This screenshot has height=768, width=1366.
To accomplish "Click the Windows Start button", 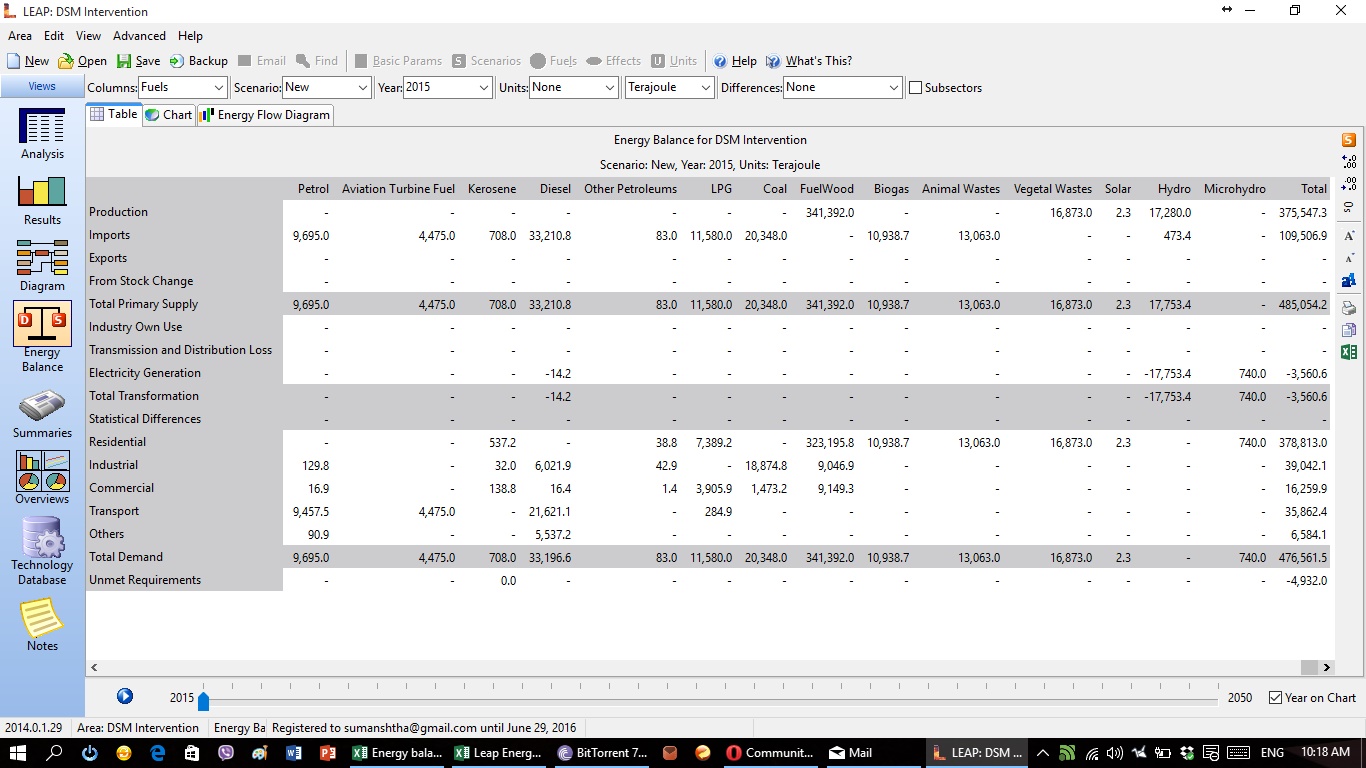I will coord(20,753).
